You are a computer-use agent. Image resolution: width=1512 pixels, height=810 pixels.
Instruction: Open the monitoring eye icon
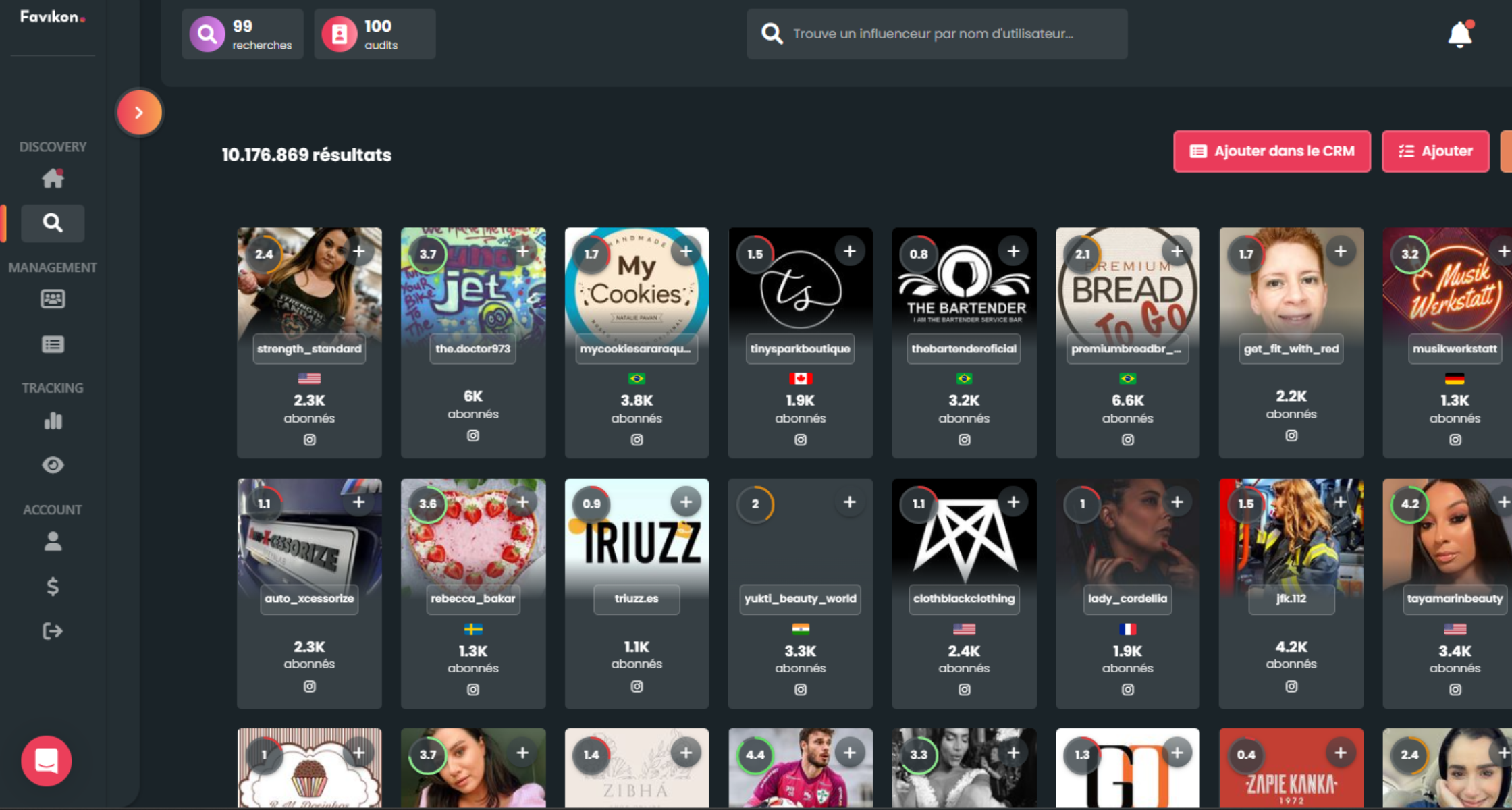tap(53, 465)
